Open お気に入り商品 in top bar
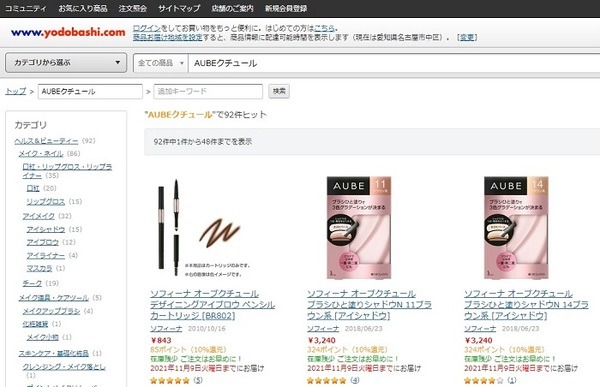The width and height of the screenshot is (600, 387). click(x=83, y=8)
